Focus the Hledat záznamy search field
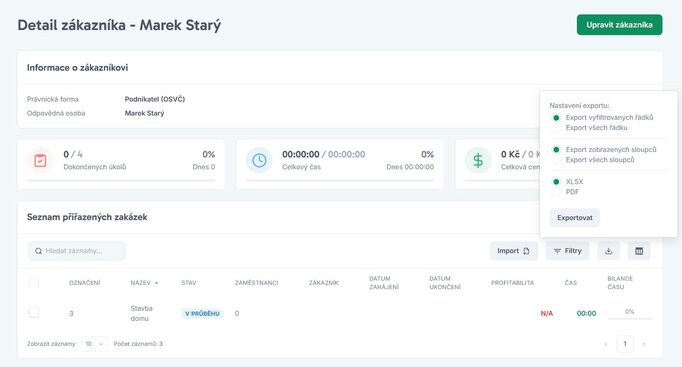 77,251
